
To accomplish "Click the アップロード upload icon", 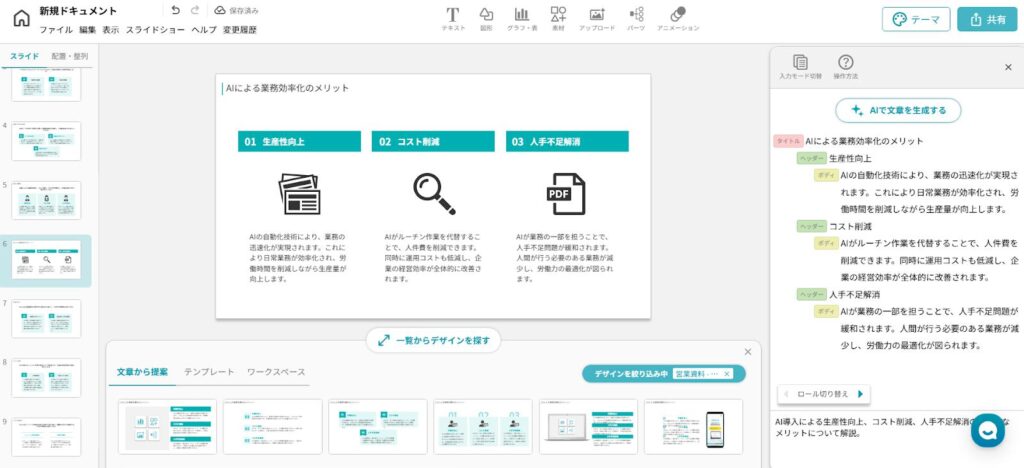I will coord(597,15).
